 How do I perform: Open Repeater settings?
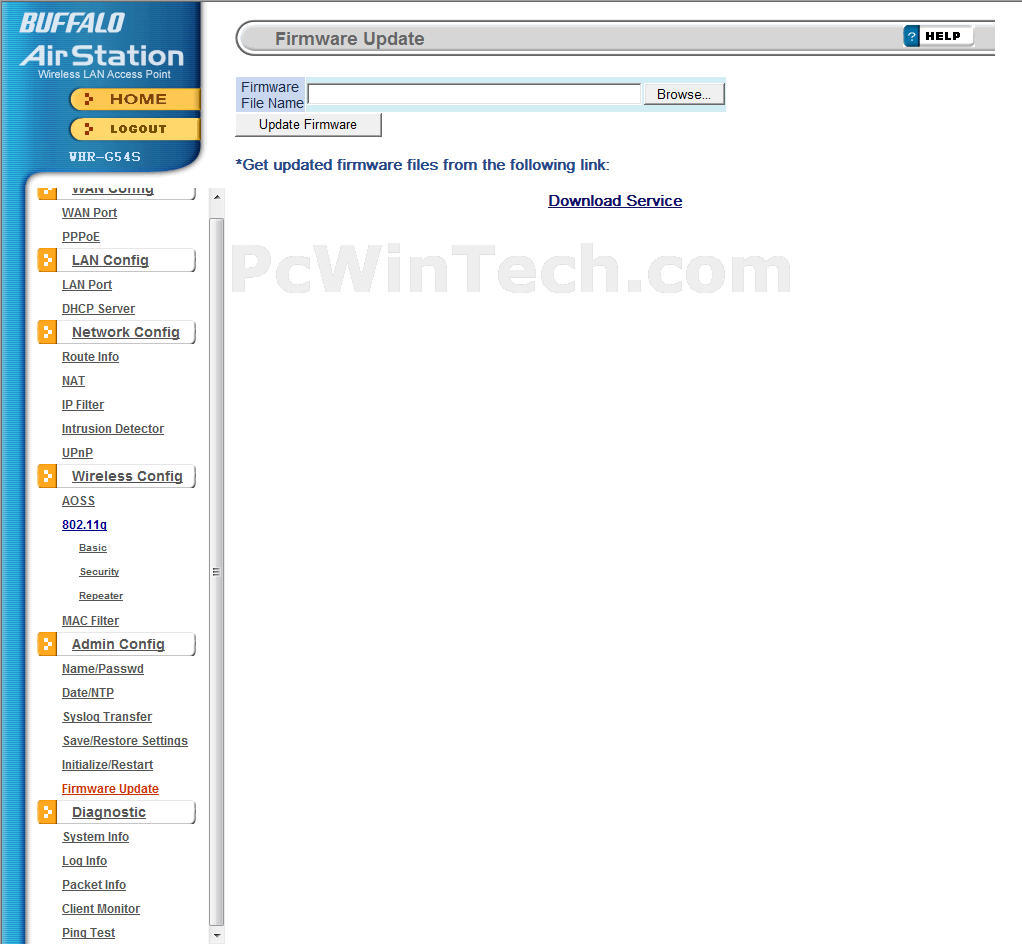pos(101,596)
